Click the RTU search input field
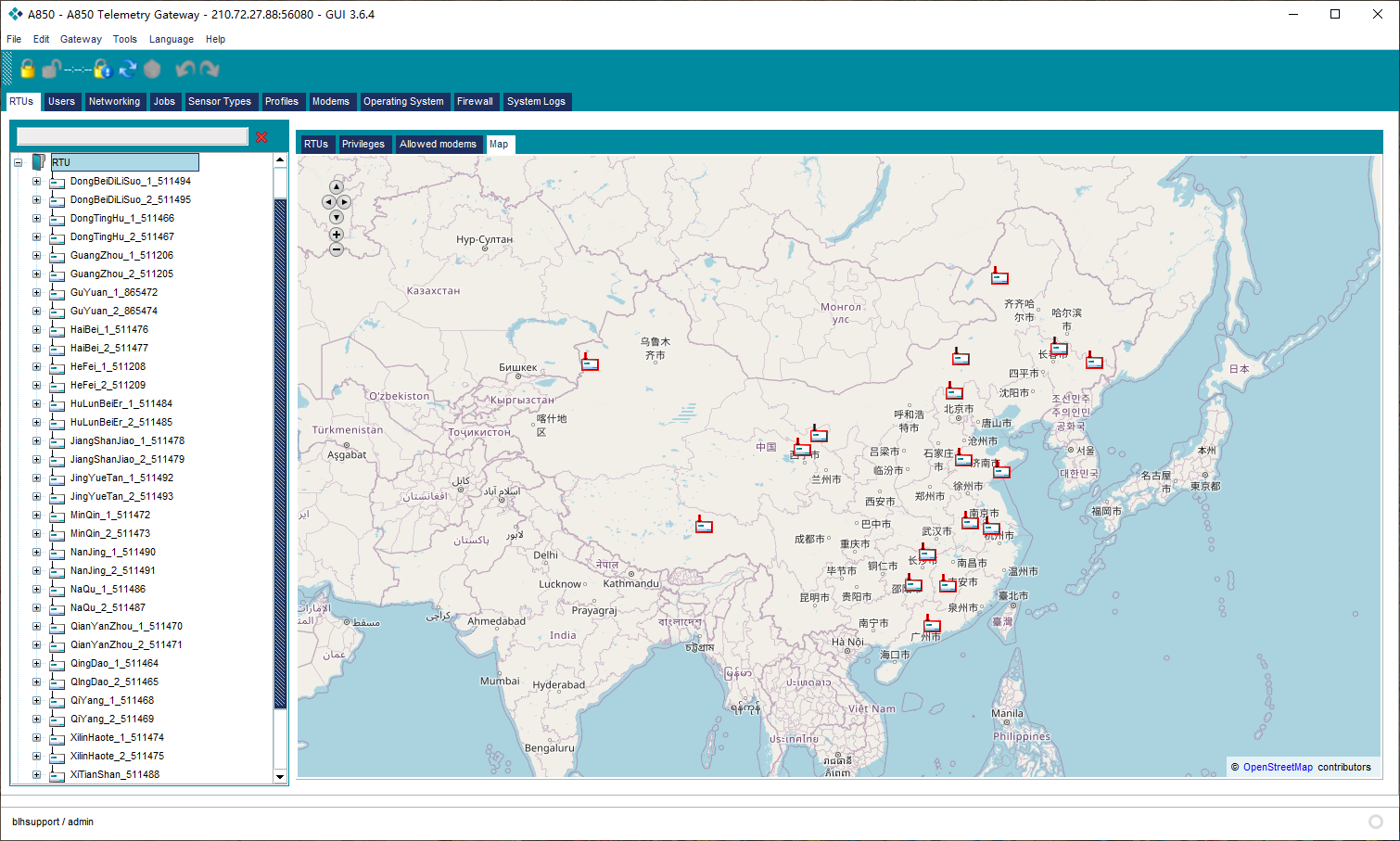The height and width of the screenshot is (841, 1400). click(133, 137)
